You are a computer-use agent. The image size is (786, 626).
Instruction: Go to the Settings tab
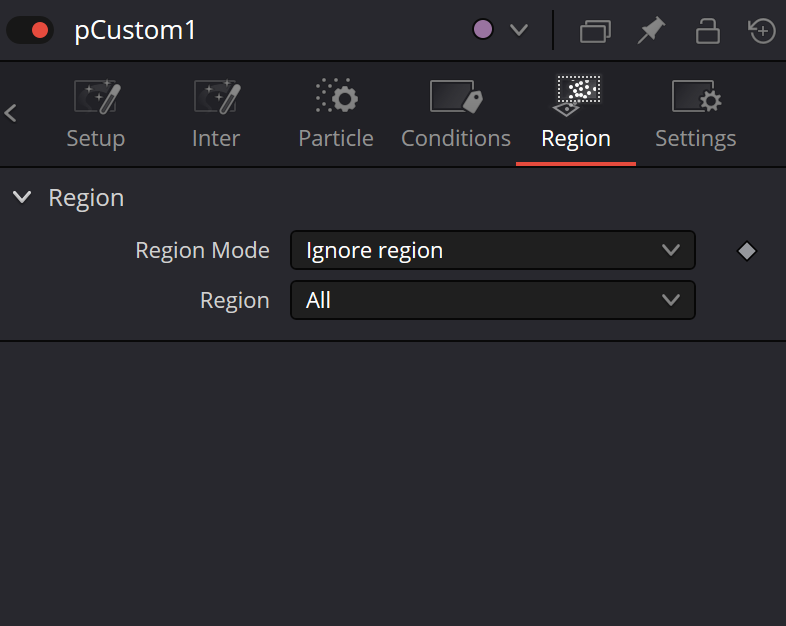[696, 114]
